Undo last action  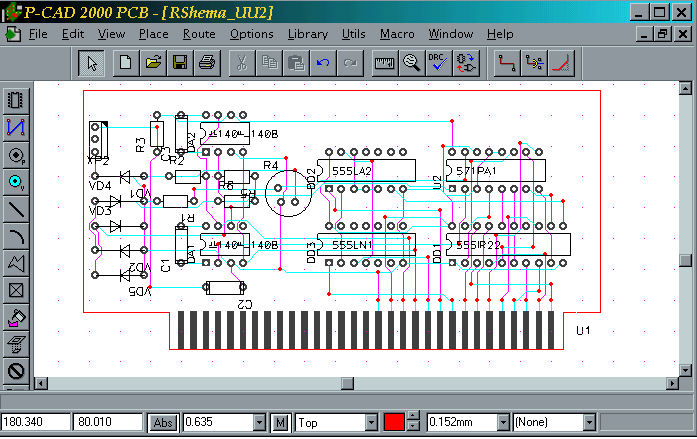click(x=323, y=63)
